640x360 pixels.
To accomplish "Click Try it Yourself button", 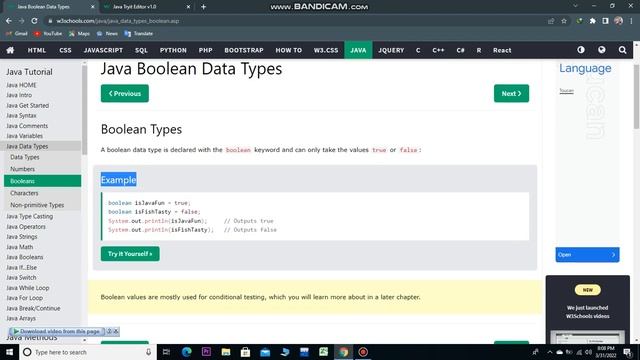I will click(130, 253).
